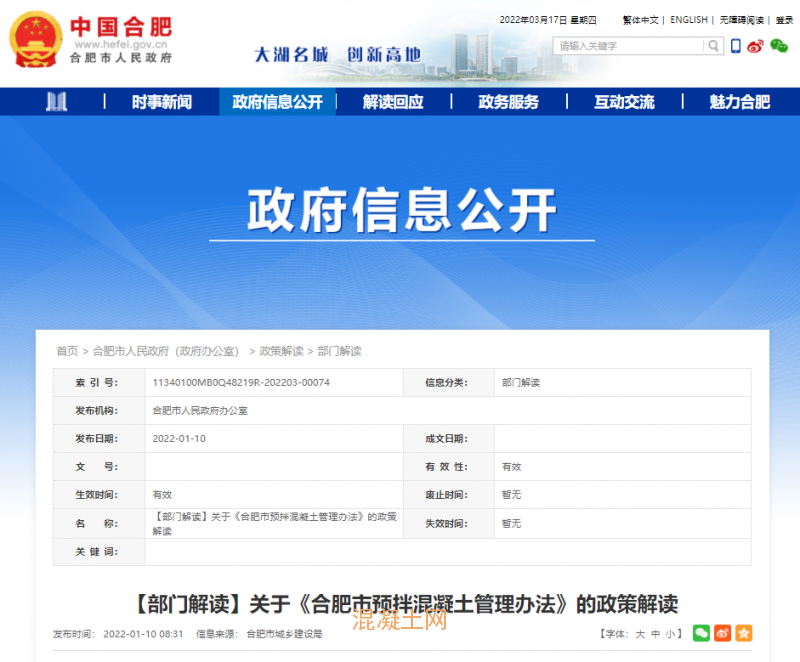Share article via orange Weibo icon
Viewport: 800px width, 662px height.
[722, 633]
